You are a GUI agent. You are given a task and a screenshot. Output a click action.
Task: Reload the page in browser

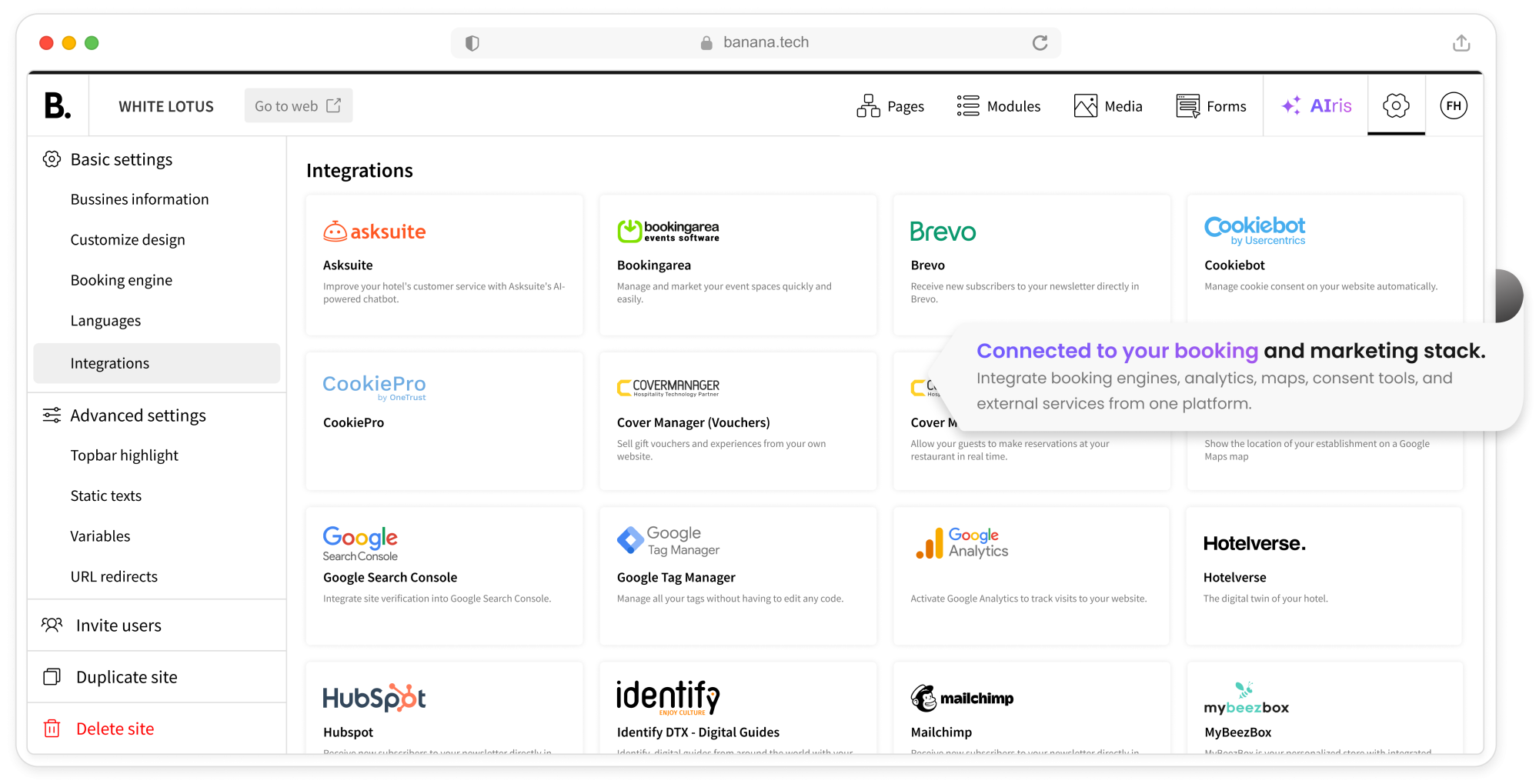(1040, 42)
